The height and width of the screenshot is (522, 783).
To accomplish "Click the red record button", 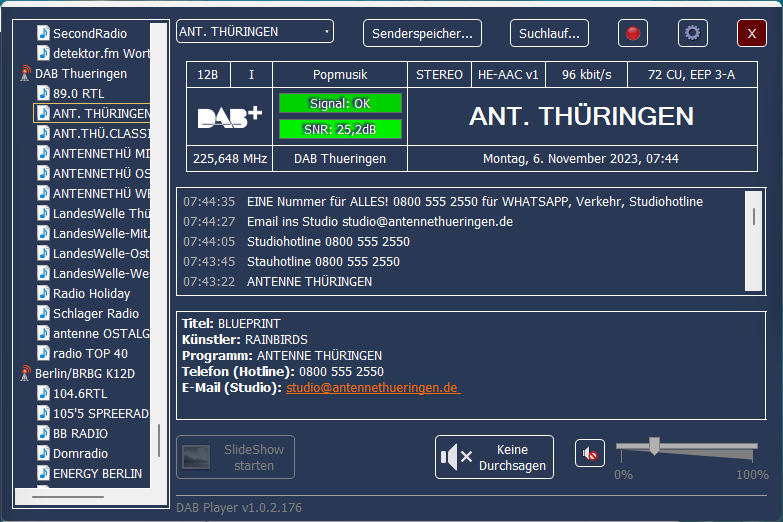I will click(633, 33).
